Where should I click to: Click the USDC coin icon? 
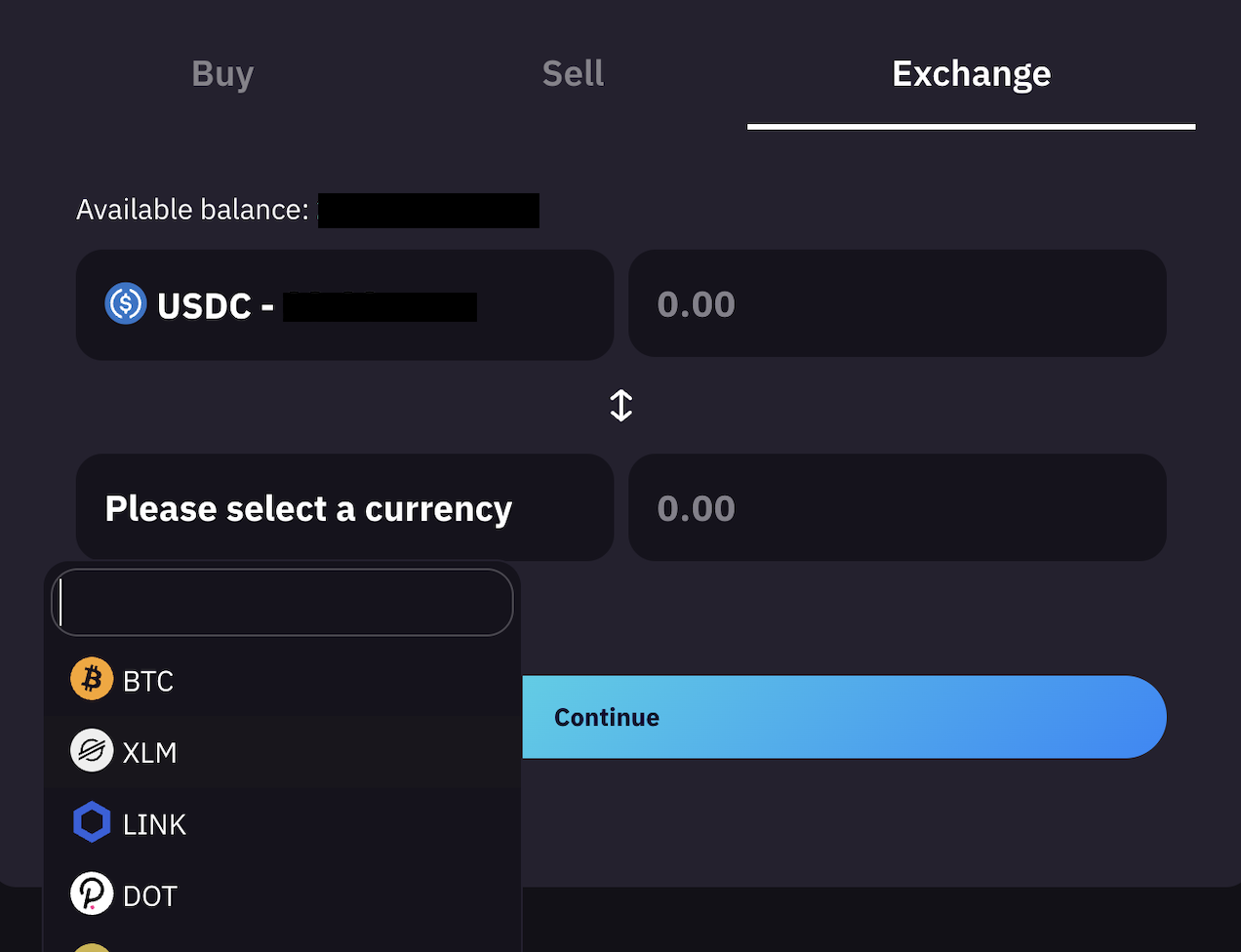pyautogui.click(x=126, y=304)
